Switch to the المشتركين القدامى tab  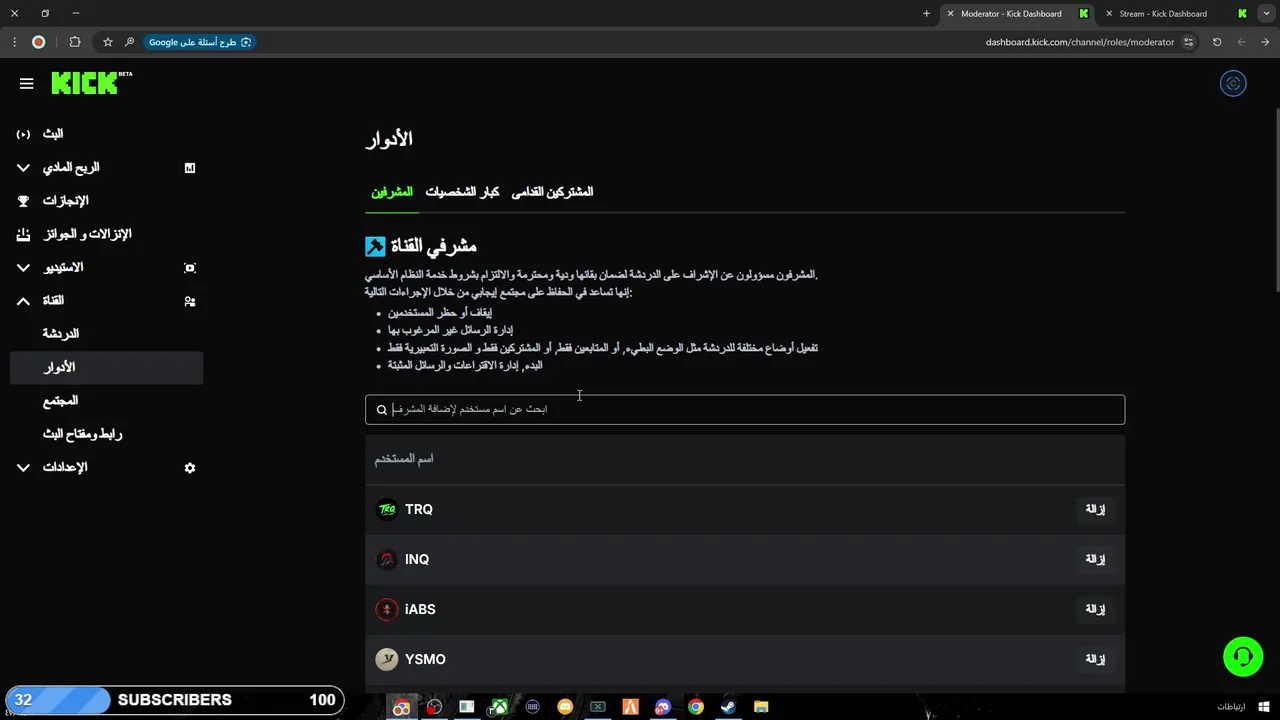click(x=552, y=192)
